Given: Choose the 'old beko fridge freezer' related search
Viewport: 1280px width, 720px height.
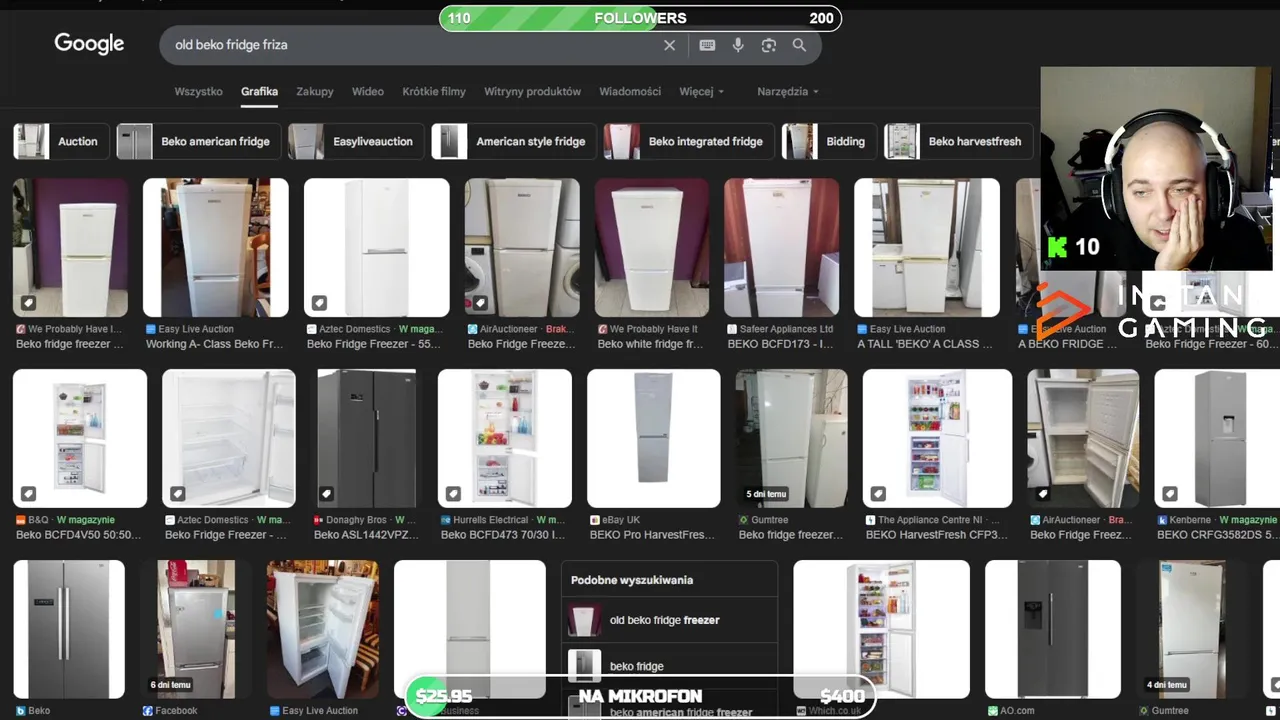Looking at the screenshot, I should (x=669, y=620).
